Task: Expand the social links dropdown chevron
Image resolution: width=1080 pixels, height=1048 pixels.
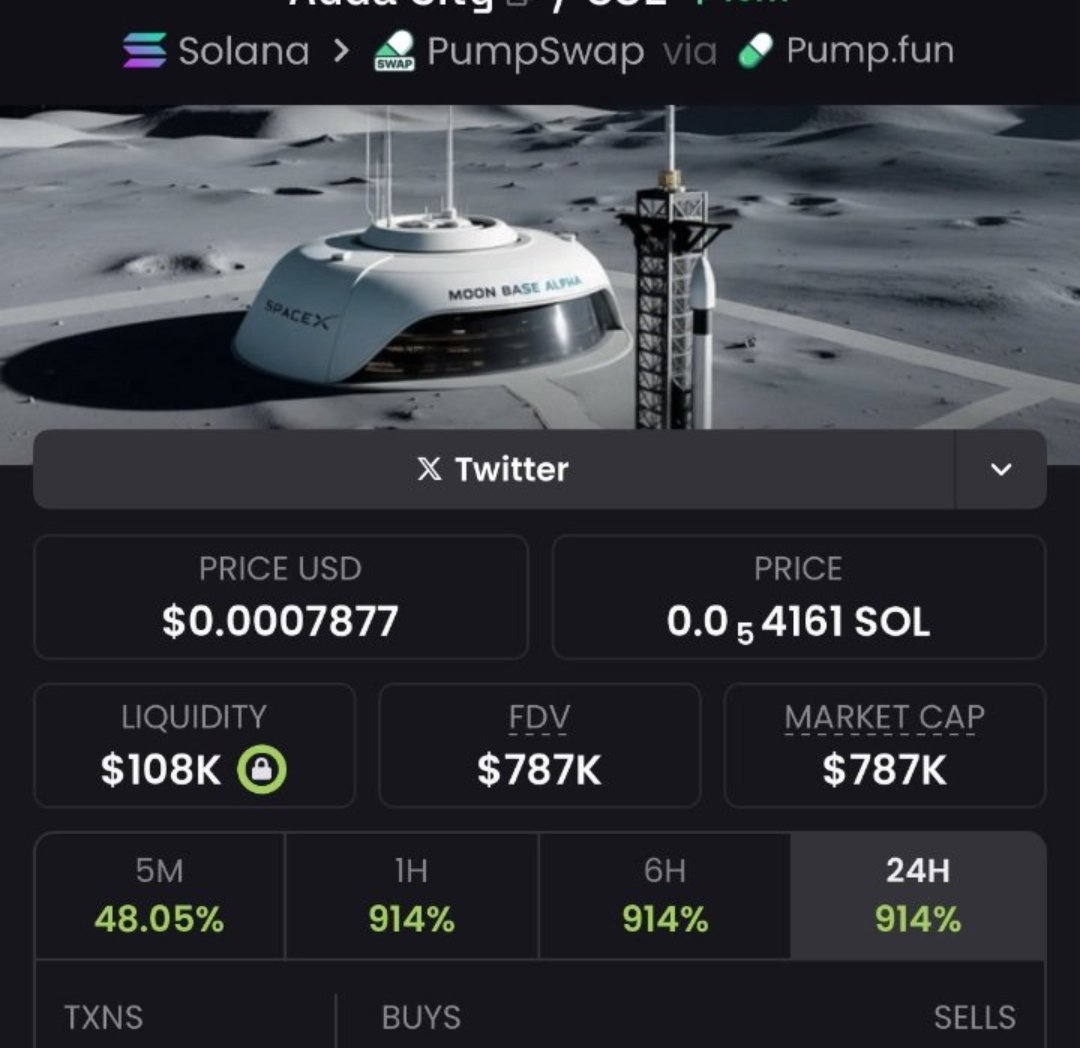Action: click(x=1000, y=469)
